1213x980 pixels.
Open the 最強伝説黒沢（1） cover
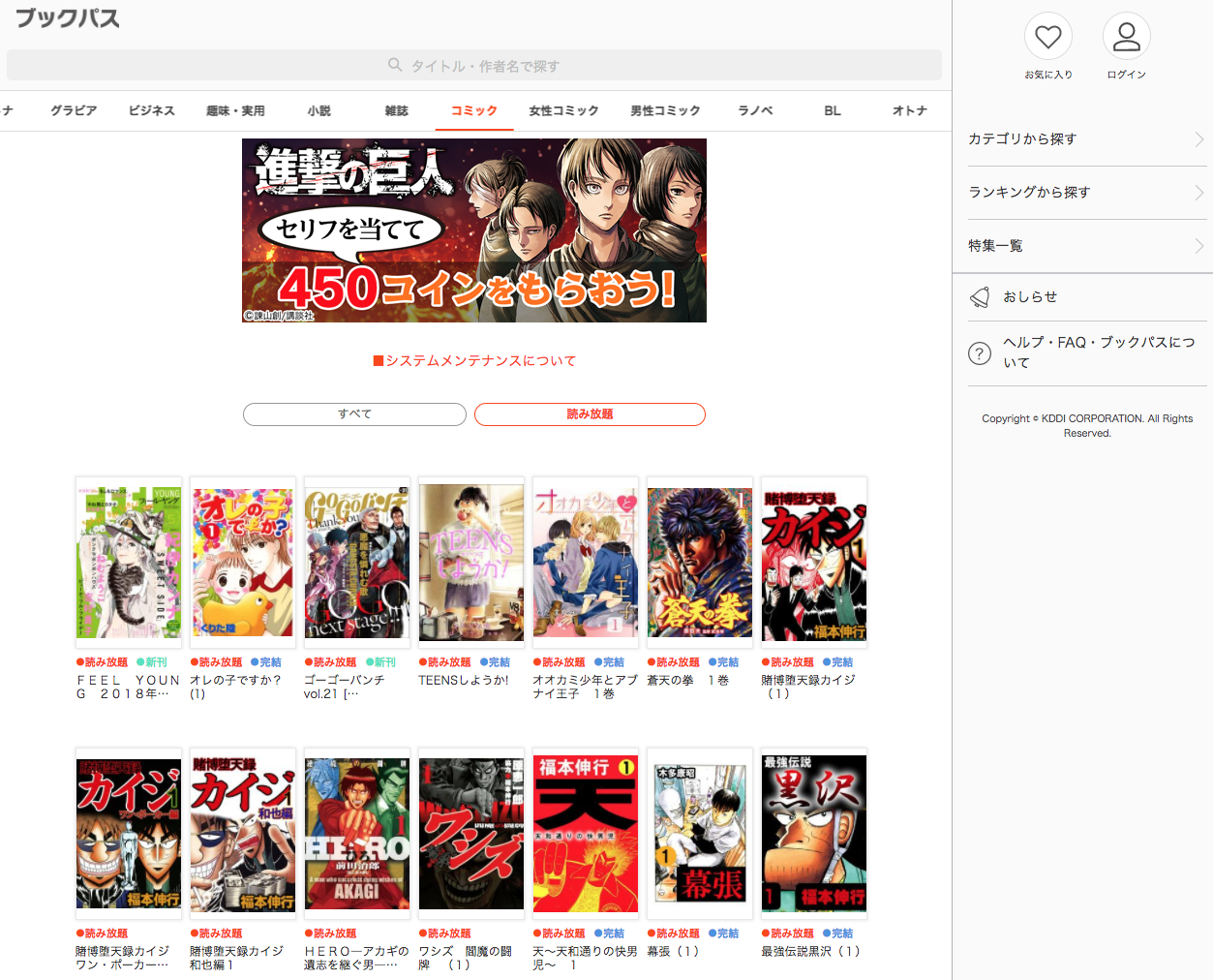[x=814, y=833]
